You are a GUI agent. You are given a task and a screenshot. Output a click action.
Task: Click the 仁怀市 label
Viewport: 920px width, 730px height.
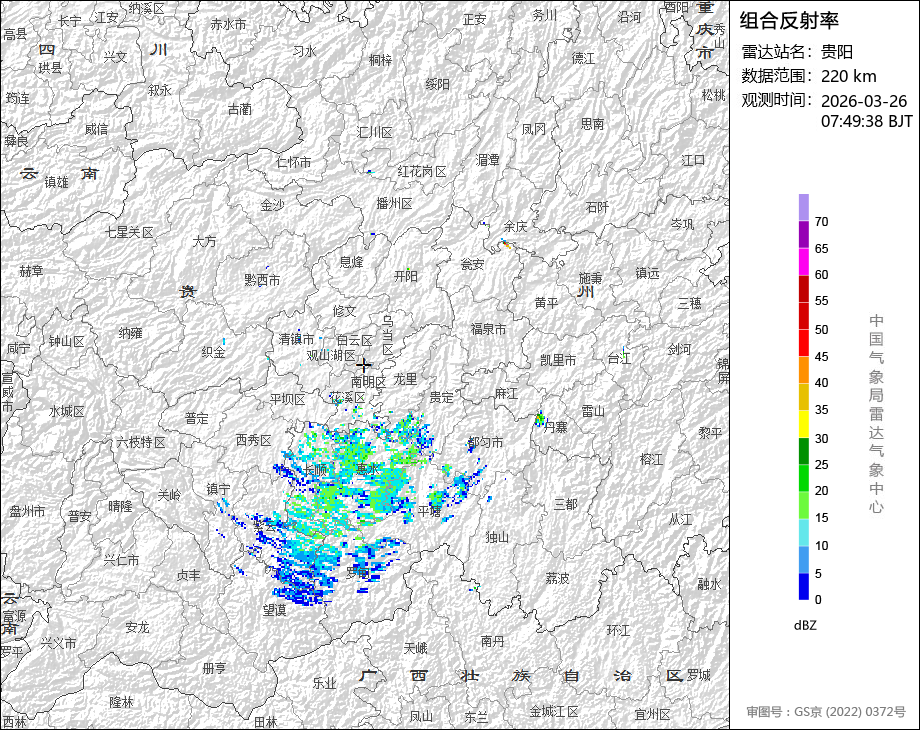293,162
